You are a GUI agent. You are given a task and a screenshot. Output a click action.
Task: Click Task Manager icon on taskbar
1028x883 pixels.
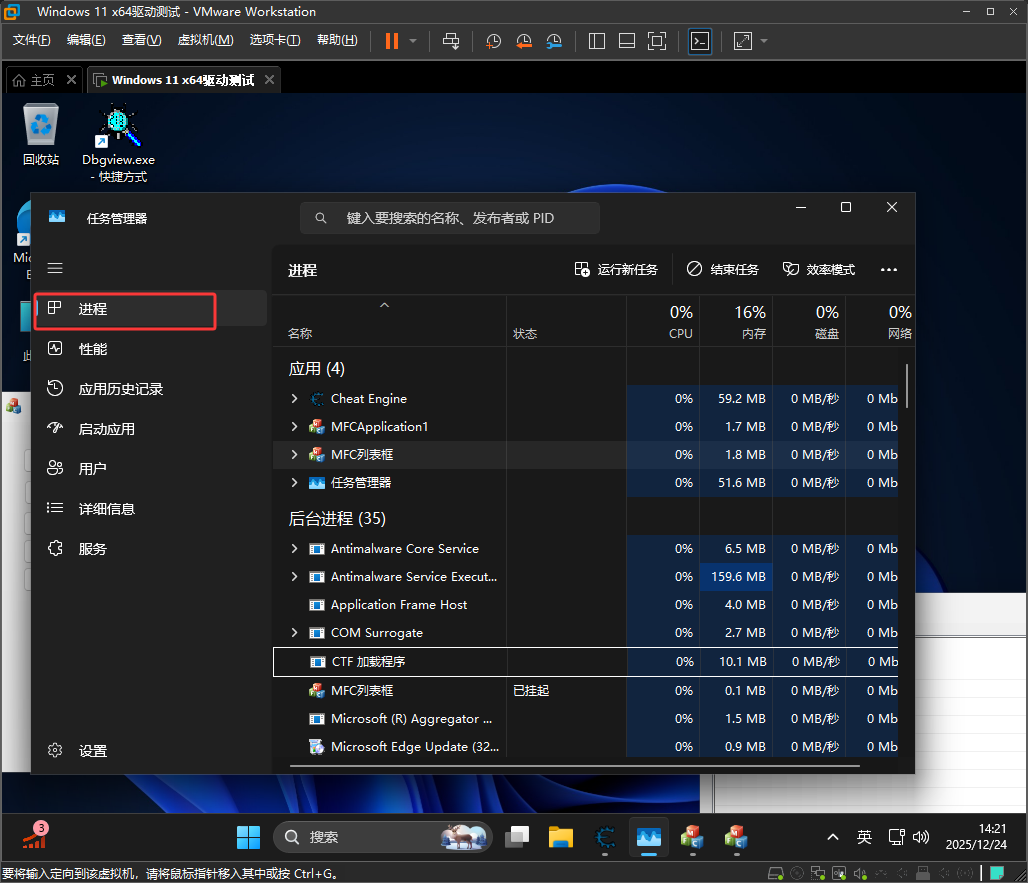[649, 837]
